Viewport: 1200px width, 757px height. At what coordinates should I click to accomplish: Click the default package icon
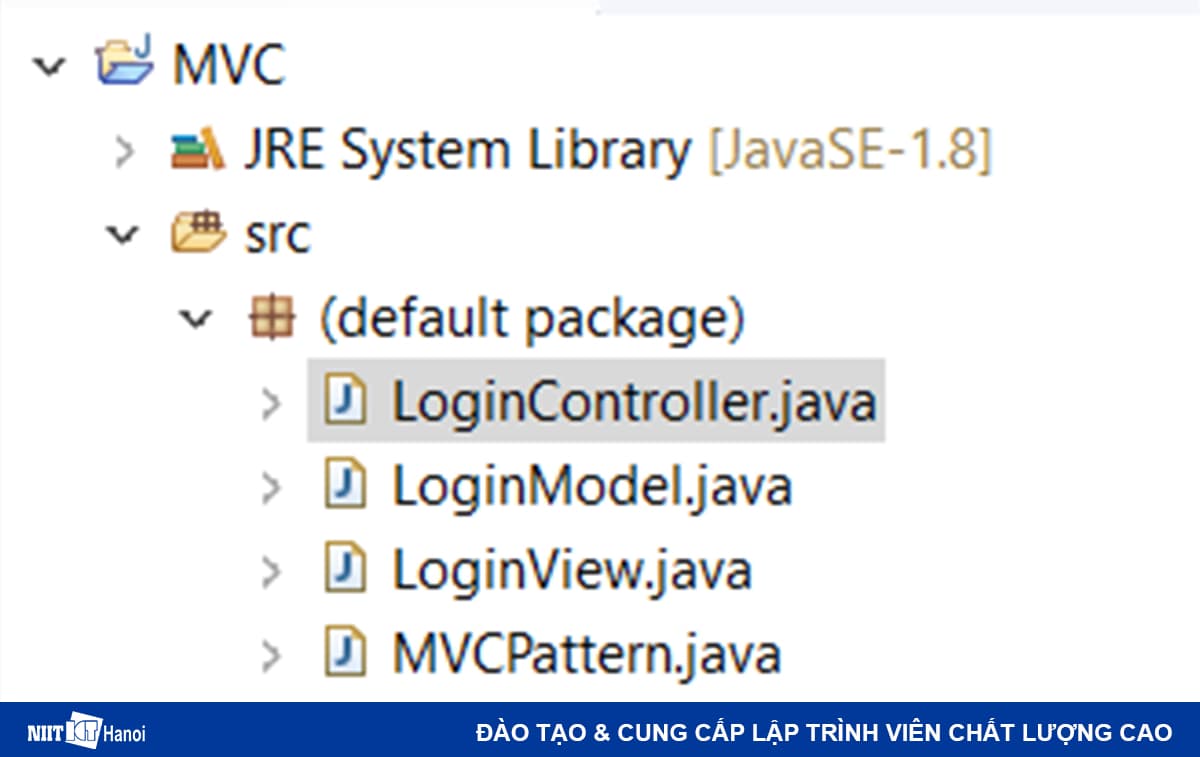click(272, 318)
